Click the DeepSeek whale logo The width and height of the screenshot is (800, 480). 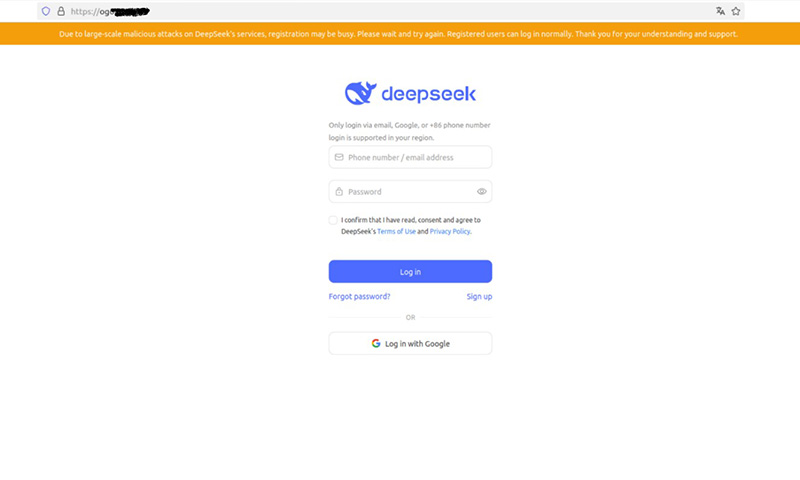pyautogui.click(x=360, y=93)
